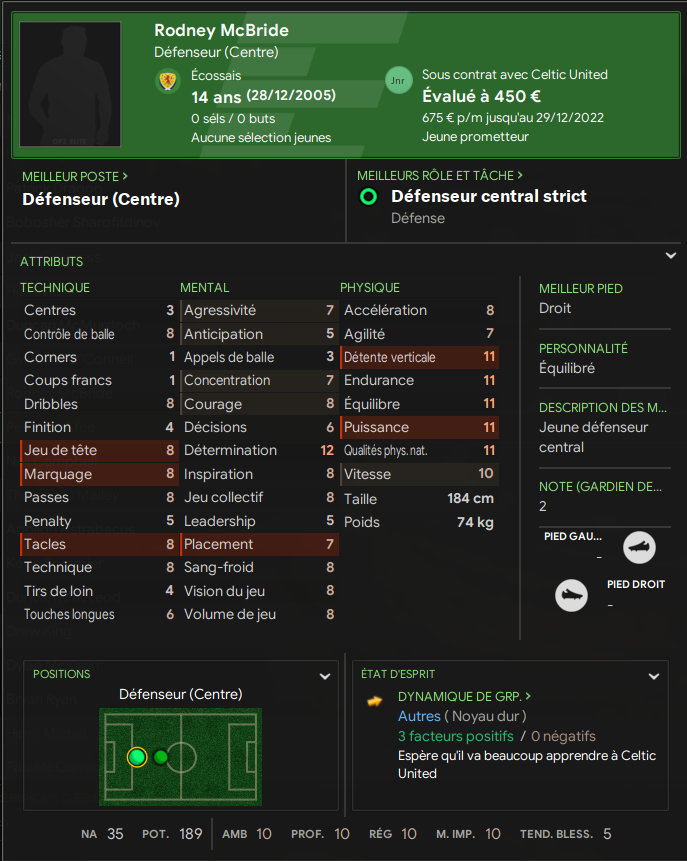Viewport: 687px width, 861px height.
Task: Click the Scottish national team badge
Action: [x=168, y=81]
